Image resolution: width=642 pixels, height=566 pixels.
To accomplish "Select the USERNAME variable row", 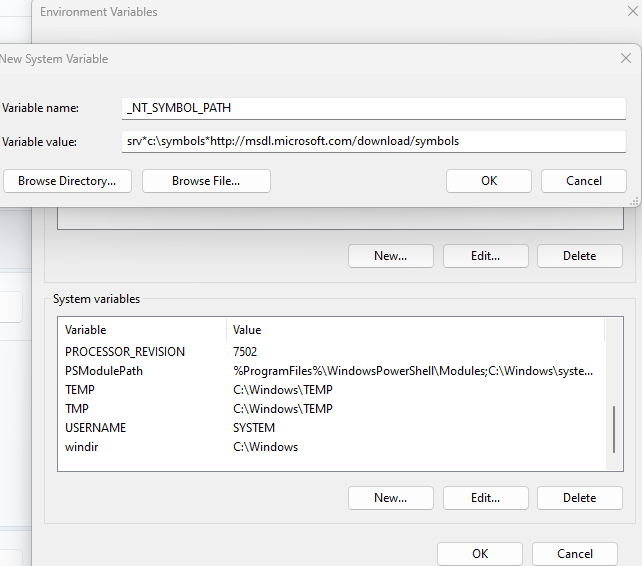I will tap(332, 428).
